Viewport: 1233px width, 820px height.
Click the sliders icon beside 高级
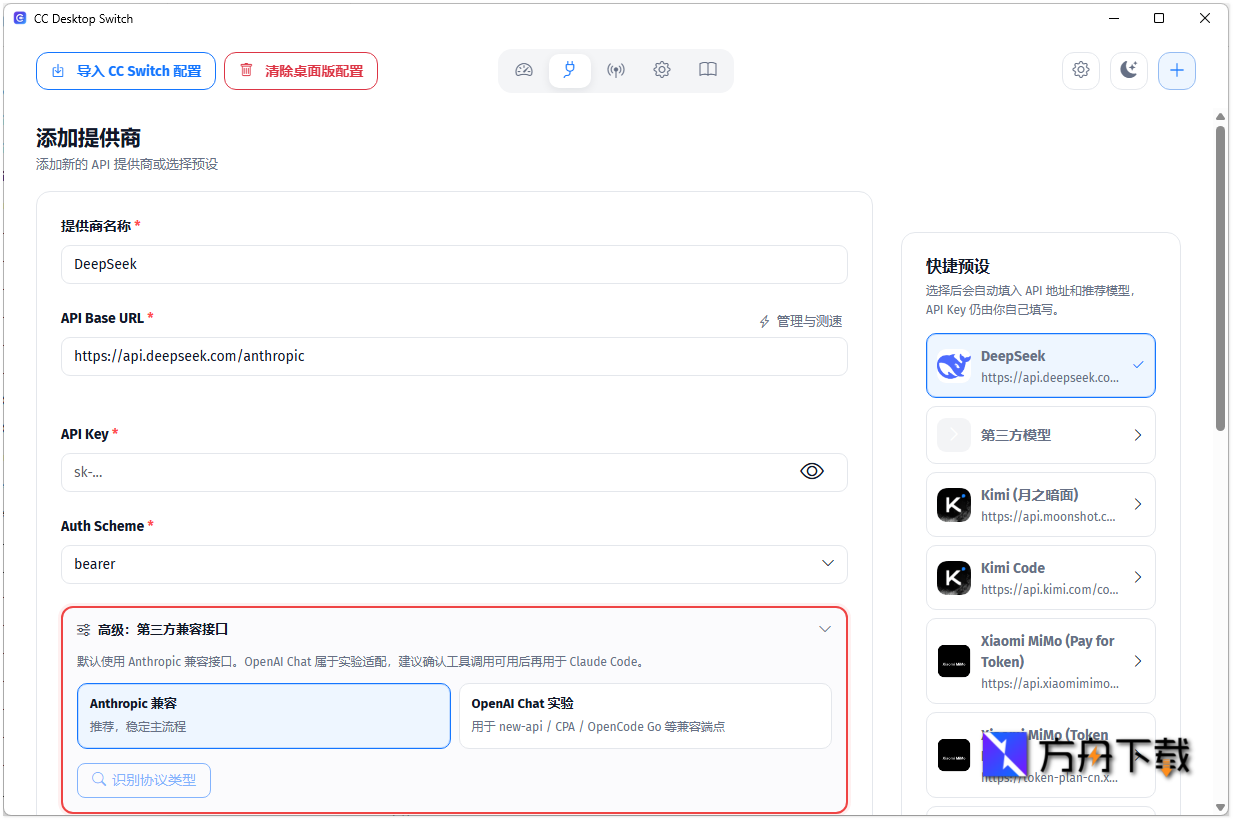pyautogui.click(x=84, y=630)
